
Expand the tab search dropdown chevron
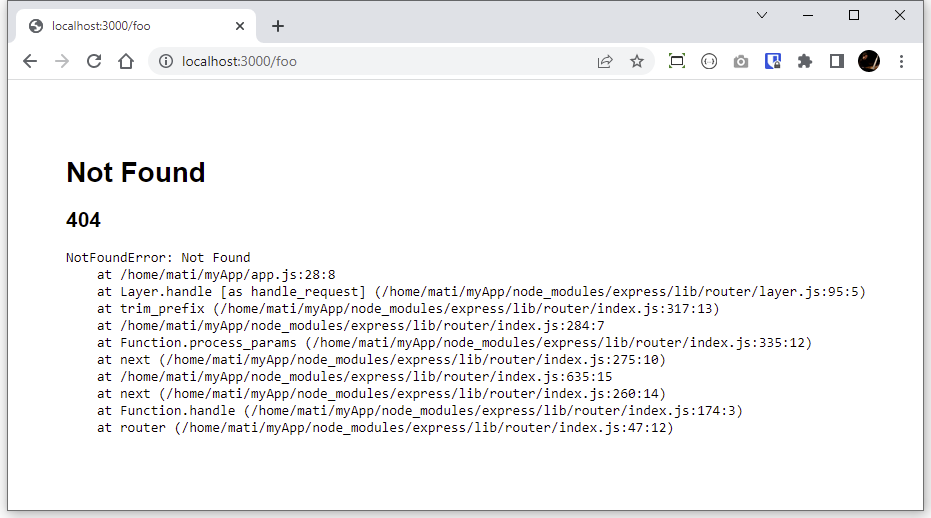click(762, 15)
